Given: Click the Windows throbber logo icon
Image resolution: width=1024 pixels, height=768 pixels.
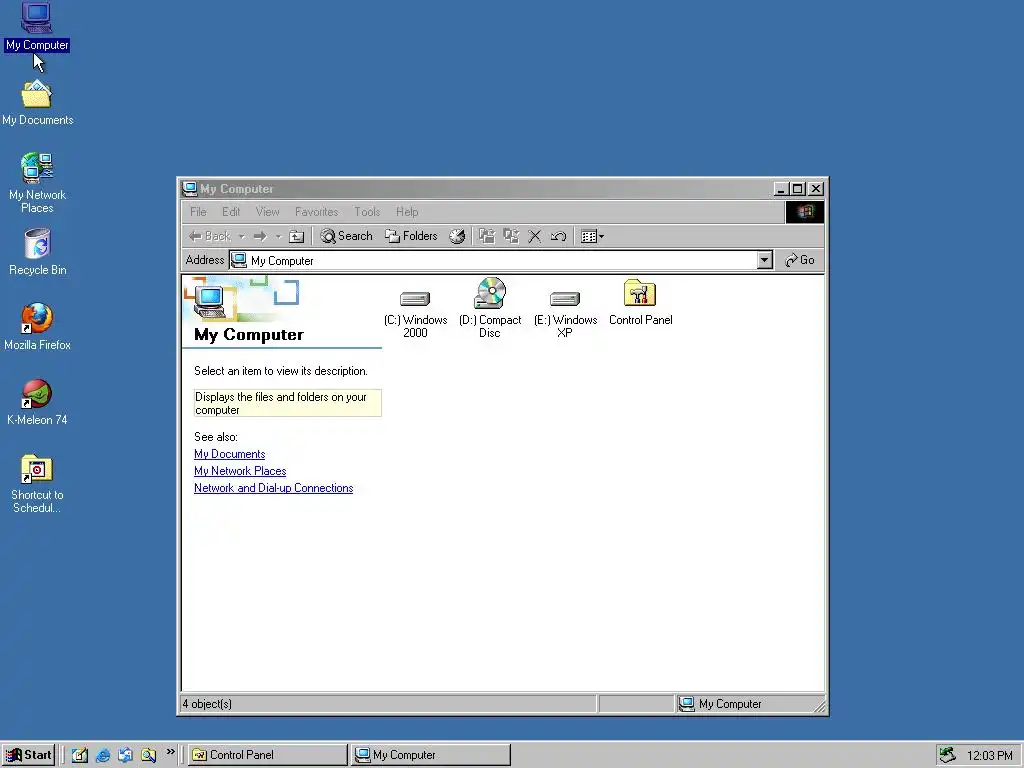Looking at the screenshot, I should [805, 212].
